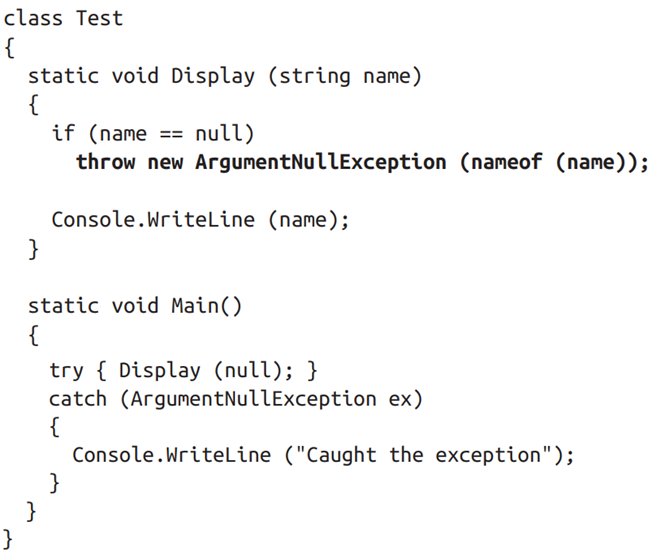Click the bold throw keyword
Screen dimensions: 652x552
pyautogui.click(x=106, y=162)
